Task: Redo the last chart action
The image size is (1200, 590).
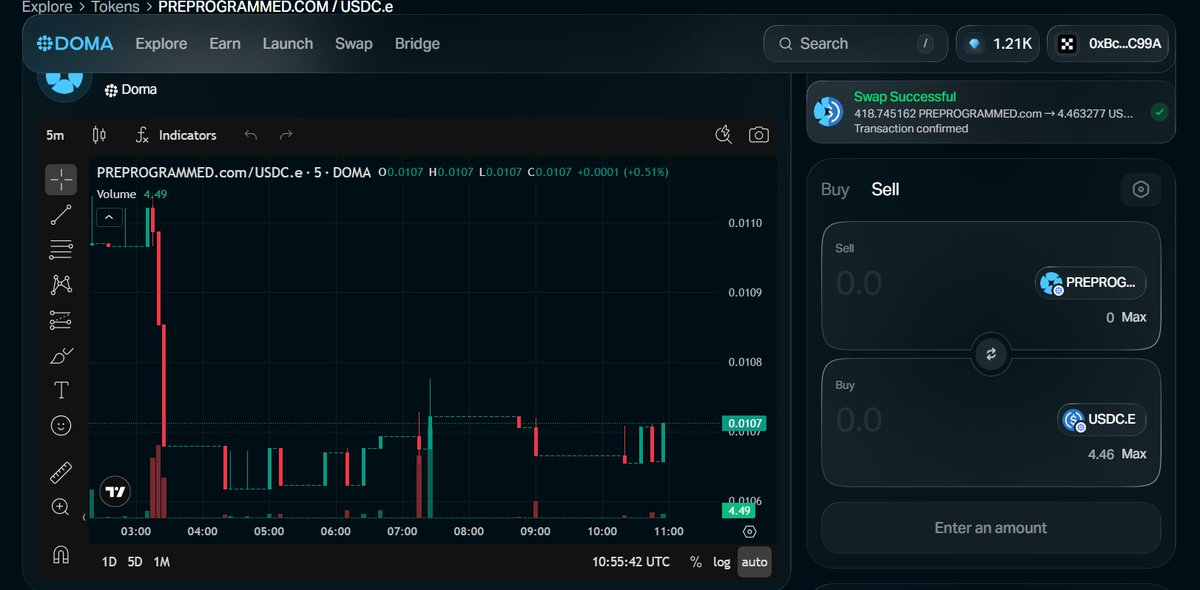Action: [287, 135]
